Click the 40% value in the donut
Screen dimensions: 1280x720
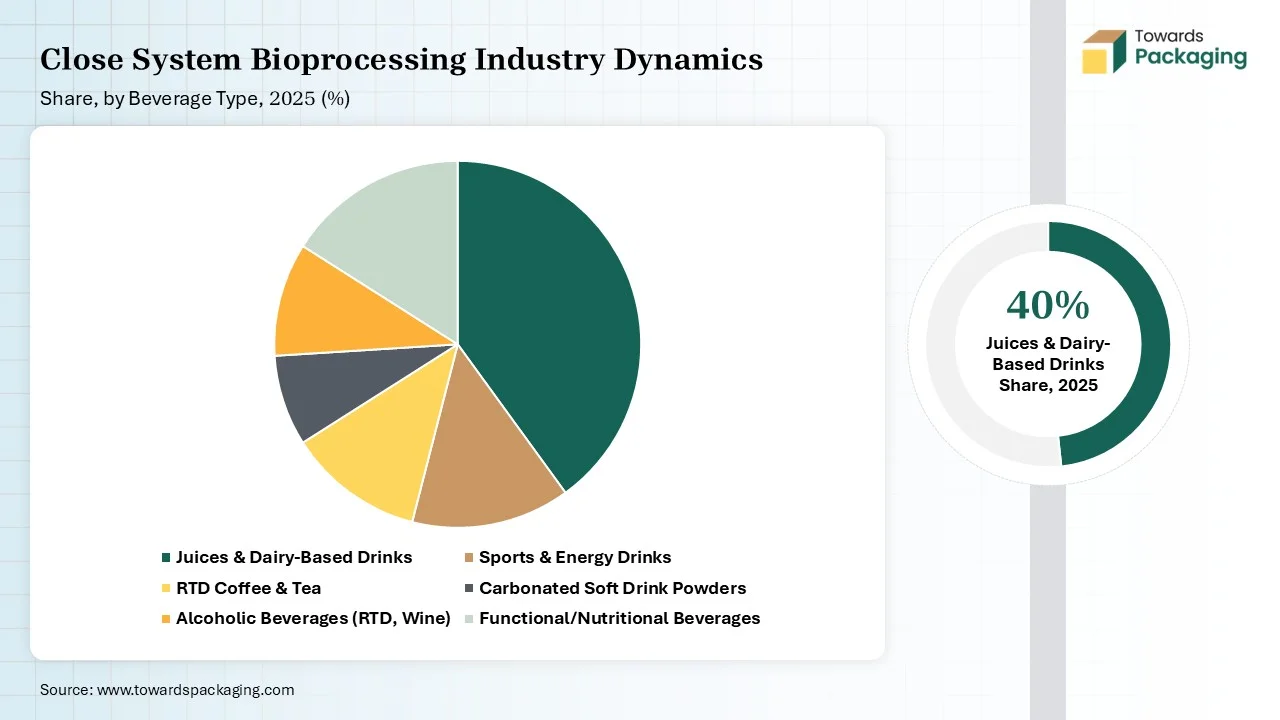tap(1047, 304)
